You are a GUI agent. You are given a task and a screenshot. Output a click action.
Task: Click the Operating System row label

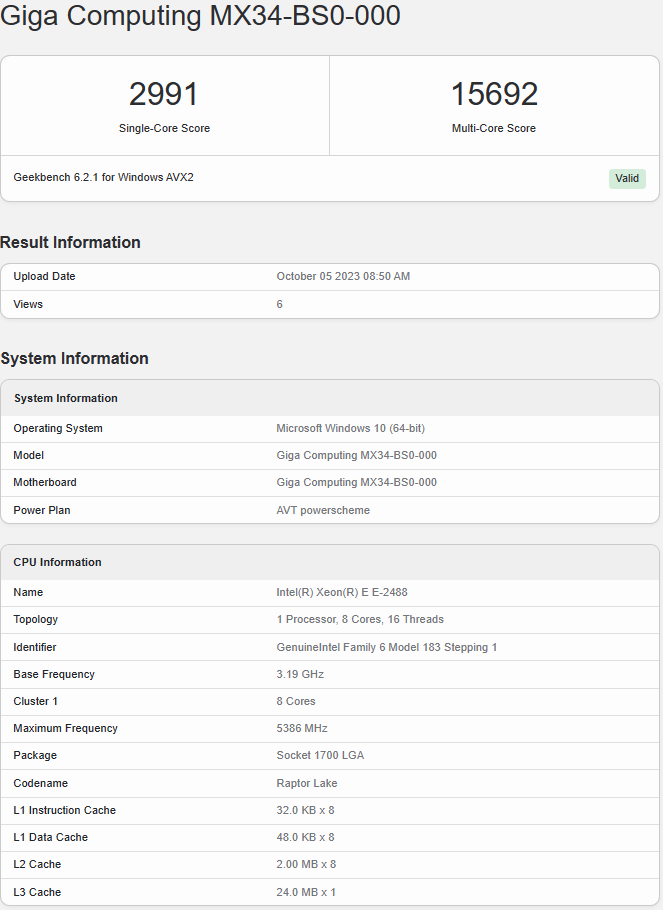coord(58,428)
